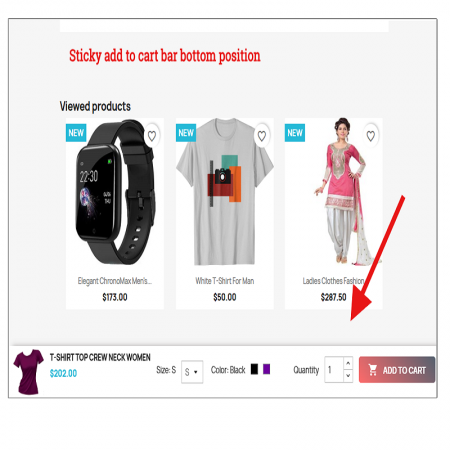Click the NEW badge on ladies clothes product
The width and height of the screenshot is (450, 450).
point(295,133)
